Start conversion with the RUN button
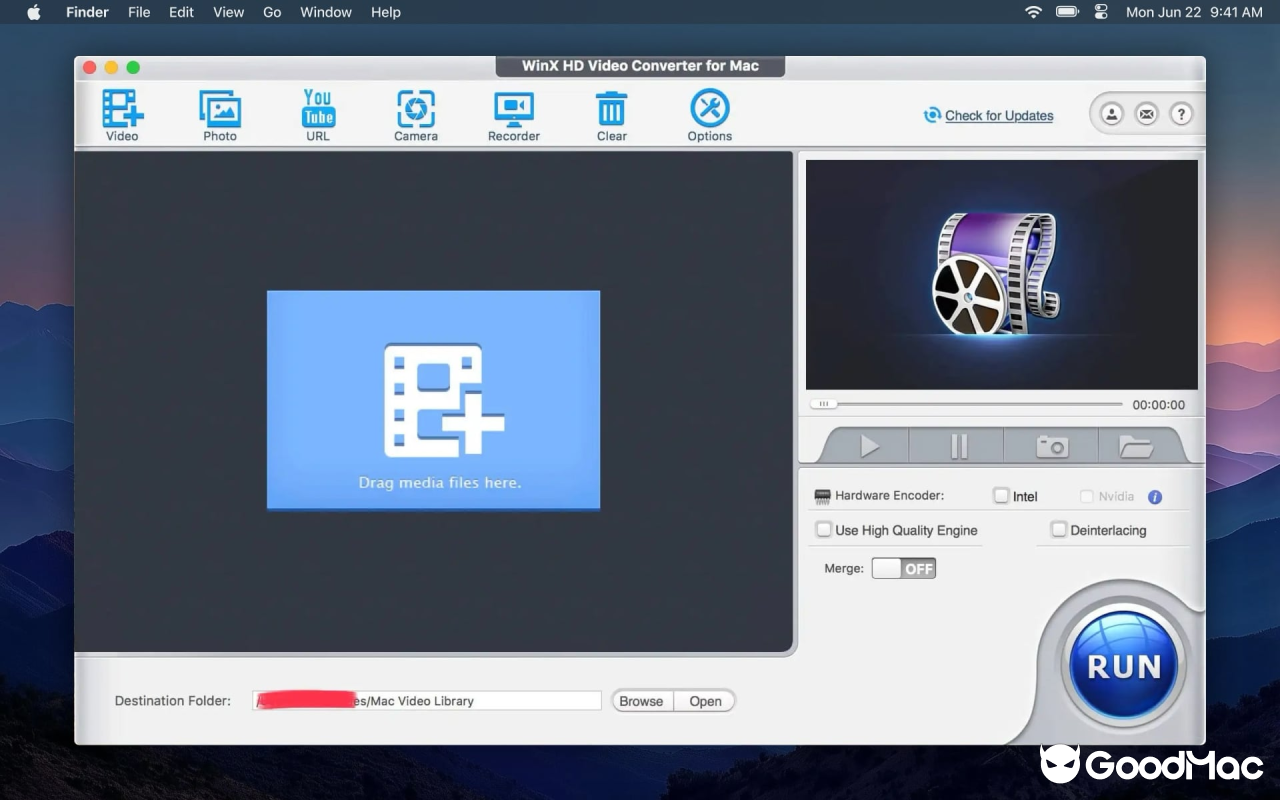The width and height of the screenshot is (1280, 800). tap(1124, 666)
